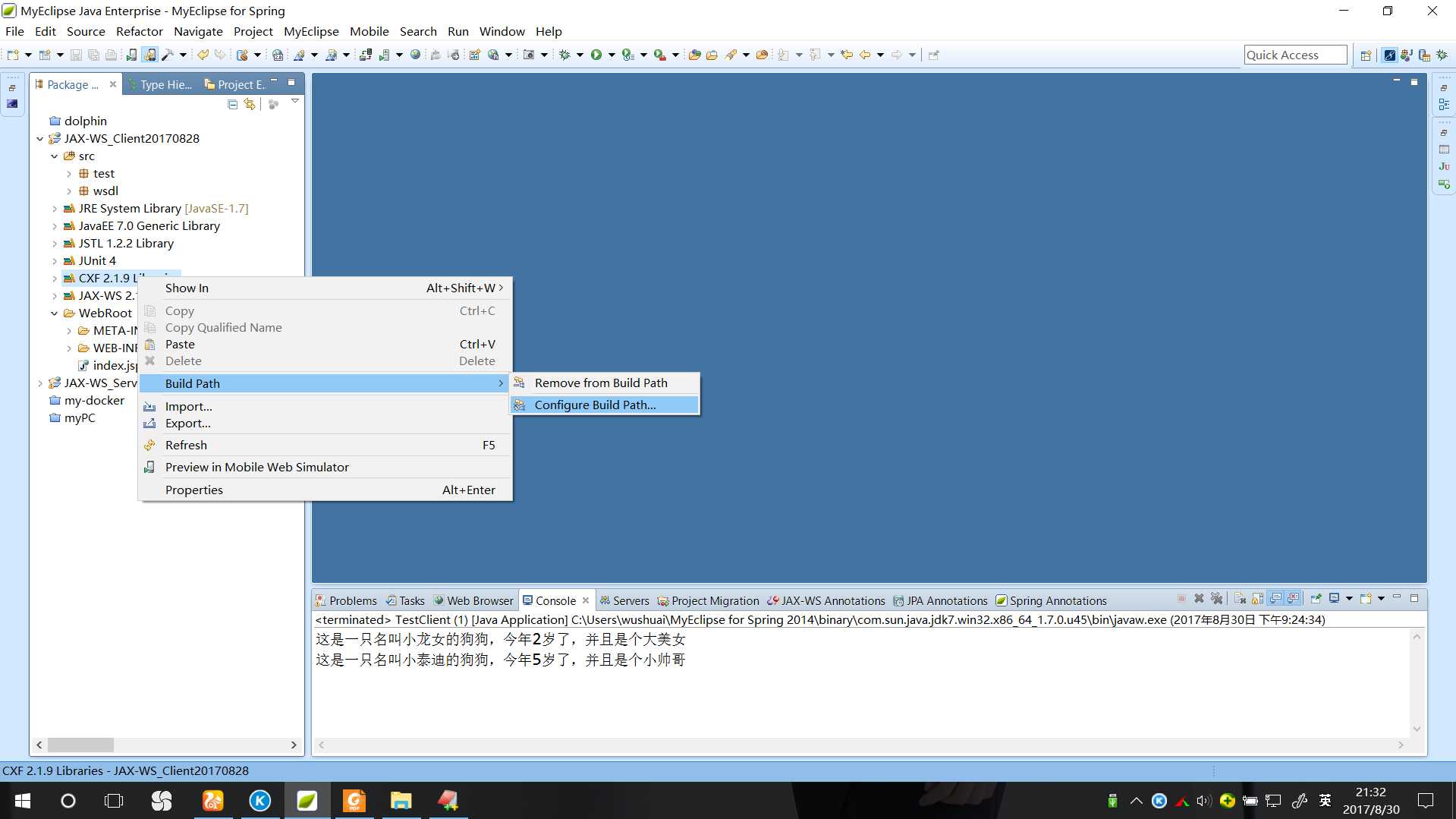Choose Properties in the context menu
The image size is (1456, 819).
pyautogui.click(x=325, y=490)
